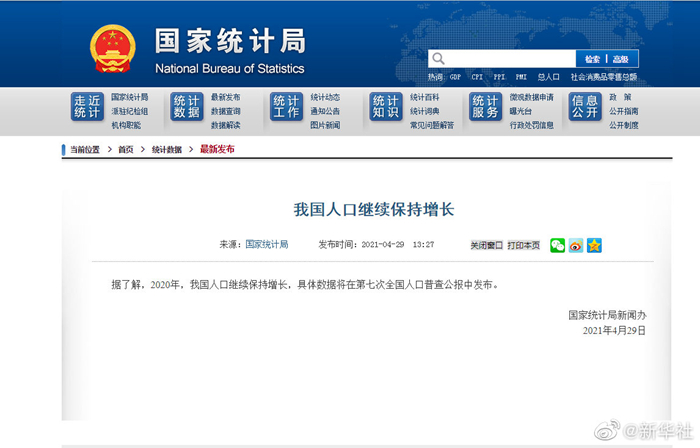Click the yellow star favorites share icon
This screenshot has width=700, height=448.
[x=594, y=245]
